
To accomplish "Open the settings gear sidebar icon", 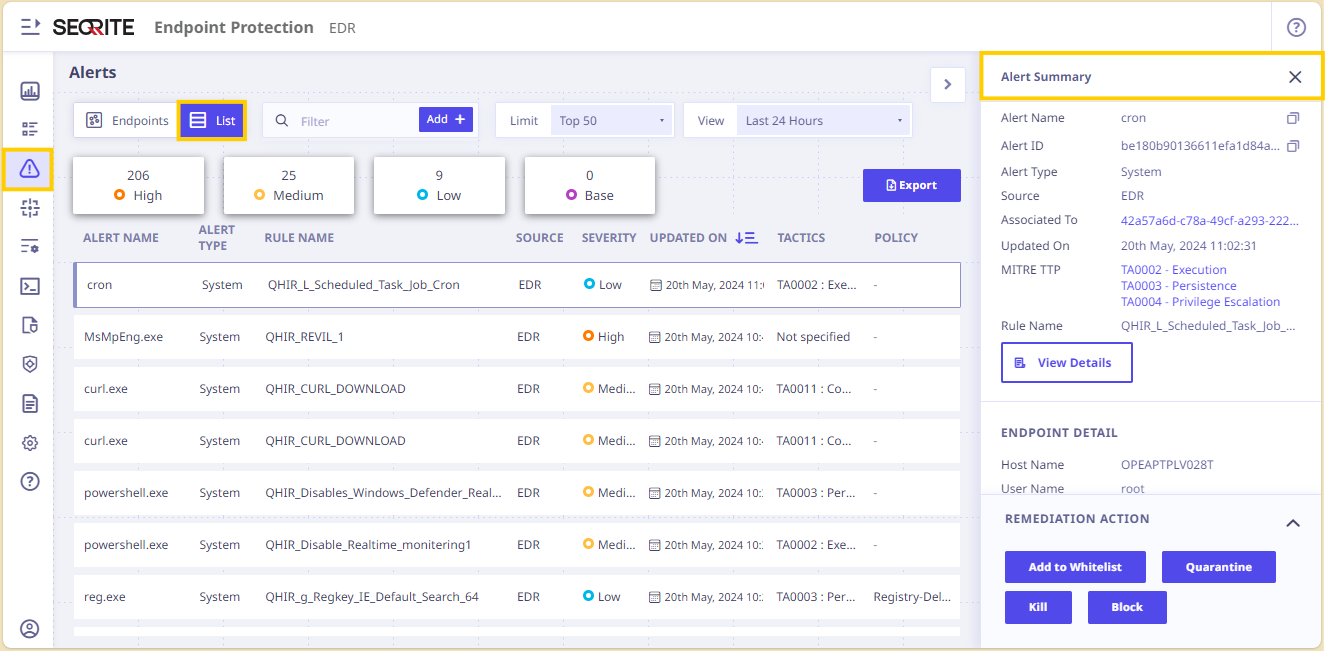I will [30, 442].
